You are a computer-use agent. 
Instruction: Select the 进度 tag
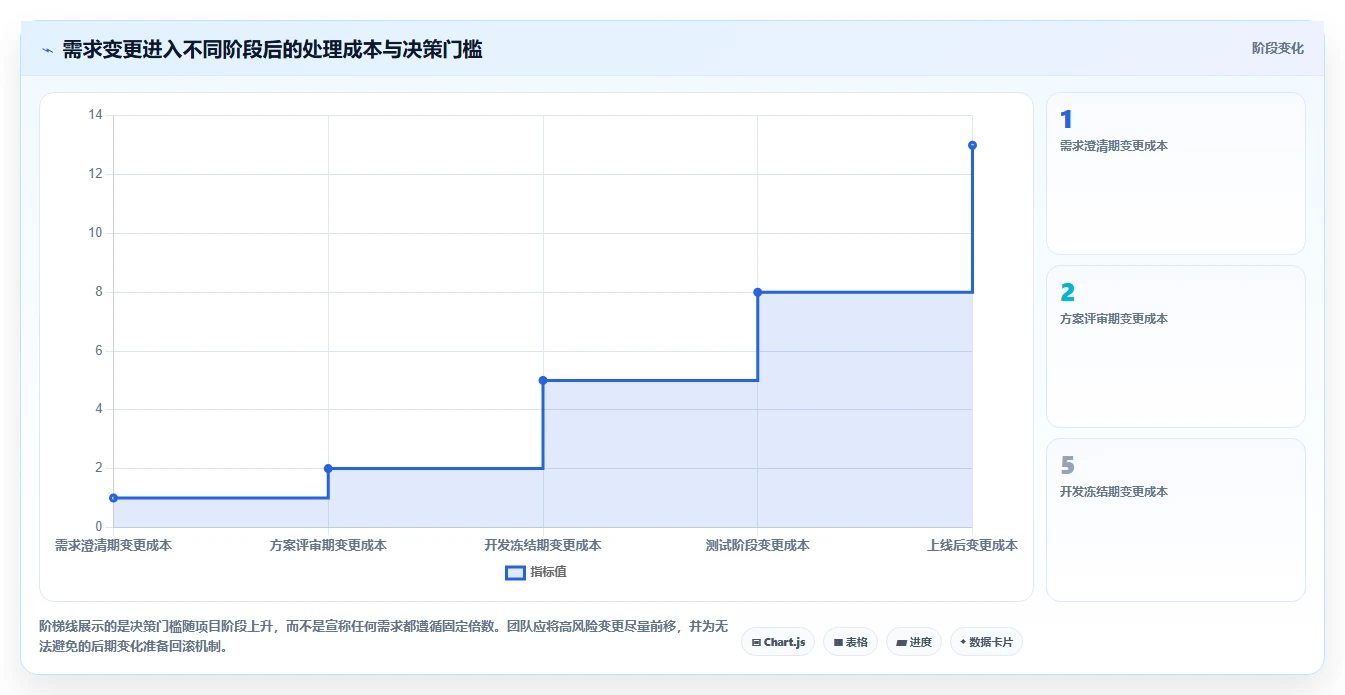(914, 642)
